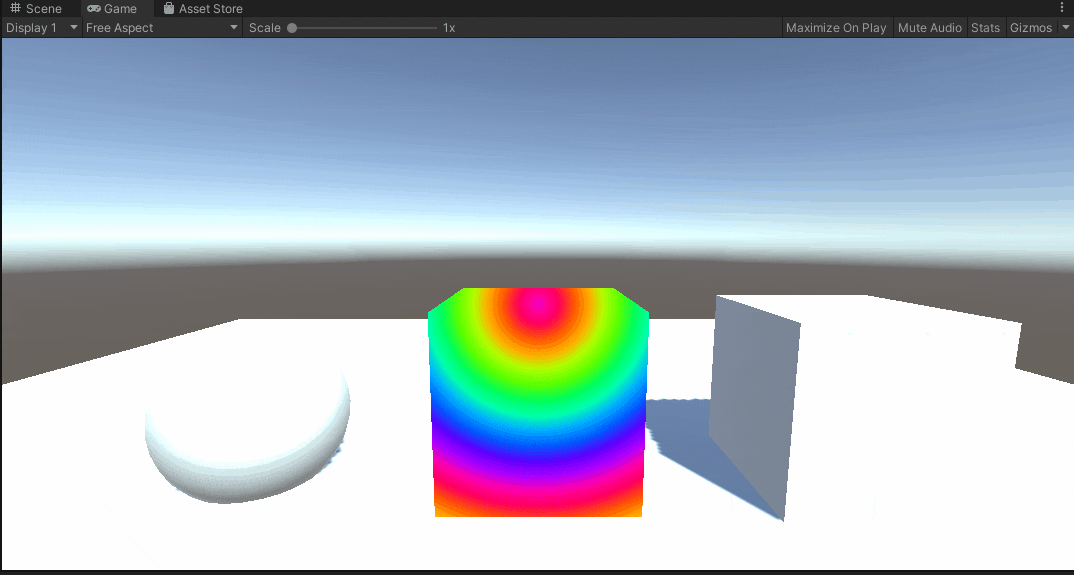The image size is (1074, 575).
Task: Toggle Gizmos visibility
Action: 1031,28
